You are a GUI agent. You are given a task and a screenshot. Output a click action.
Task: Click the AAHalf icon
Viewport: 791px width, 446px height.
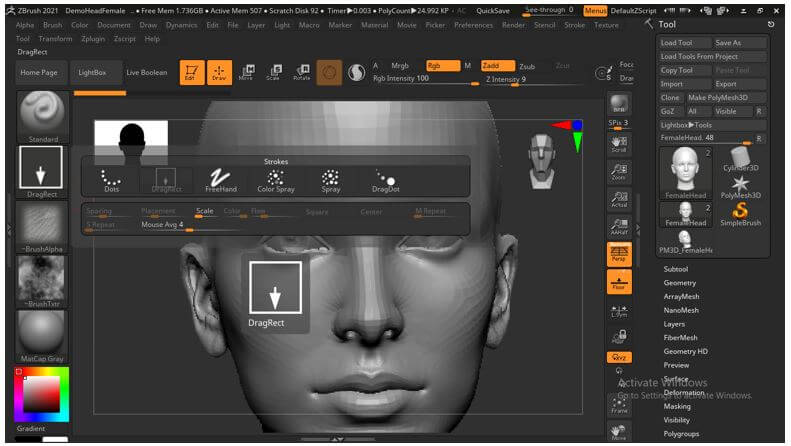pyautogui.click(x=619, y=226)
